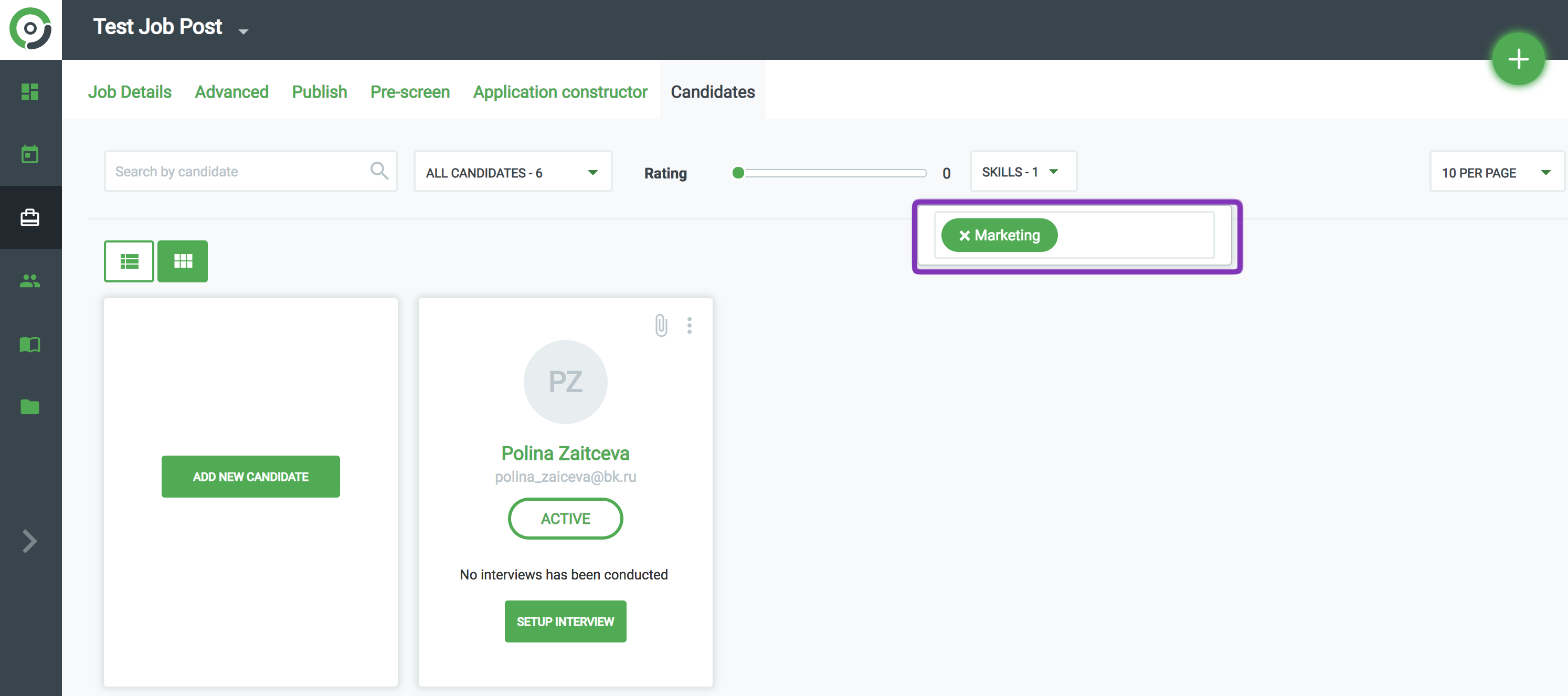Viewport: 1568px width, 696px height.
Task: Open the 10 Per Page dropdown
Action: (x=1495, y=172)
